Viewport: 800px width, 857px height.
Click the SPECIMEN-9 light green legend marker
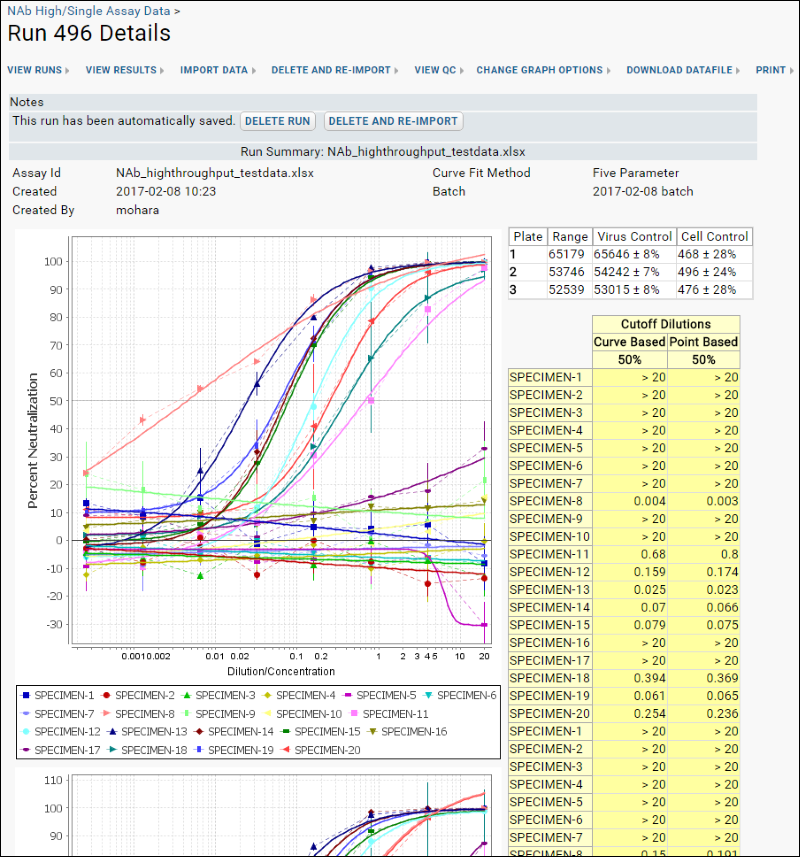point(186,714)
